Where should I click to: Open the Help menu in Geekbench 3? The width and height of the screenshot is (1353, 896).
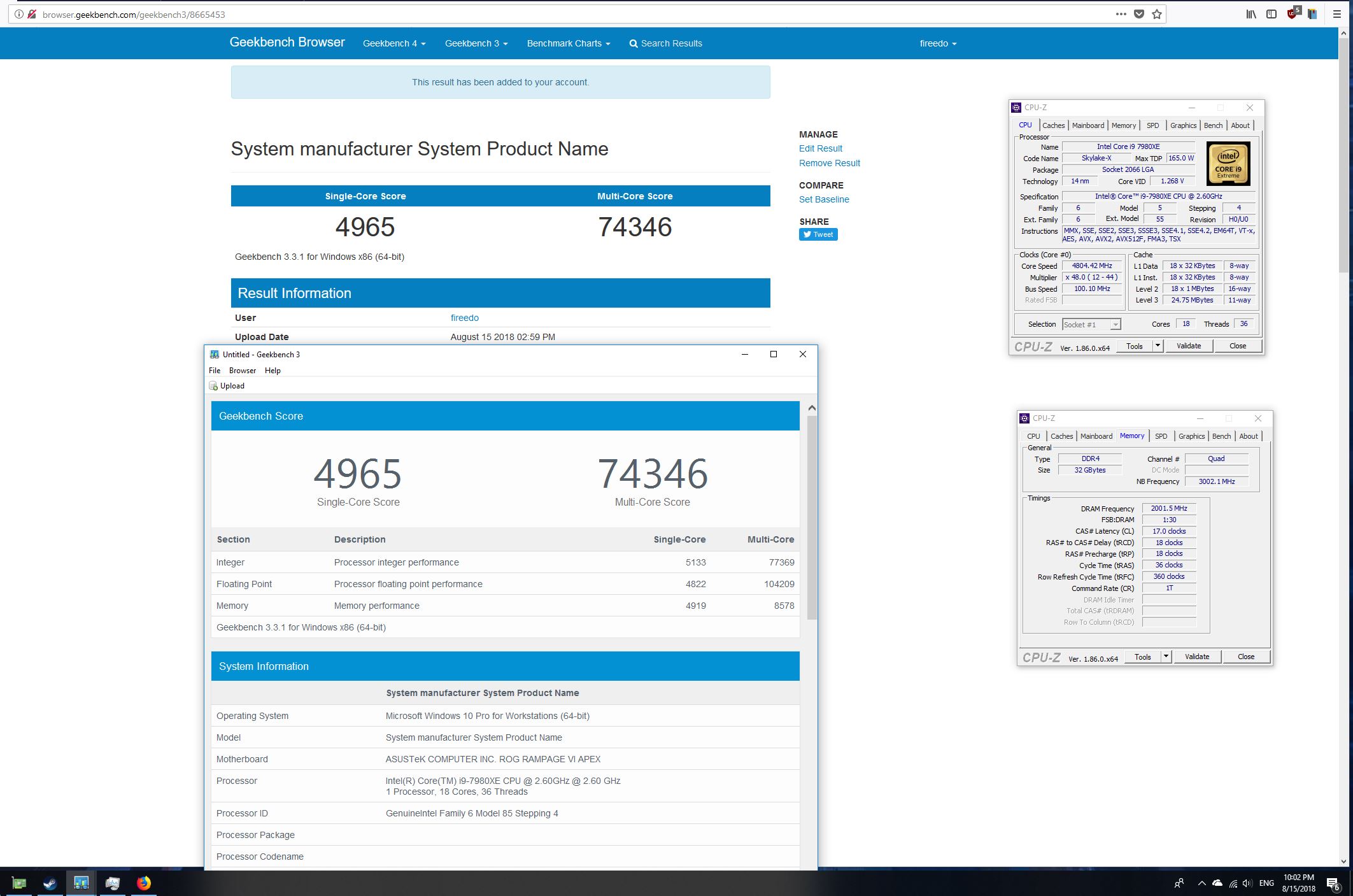273,371
